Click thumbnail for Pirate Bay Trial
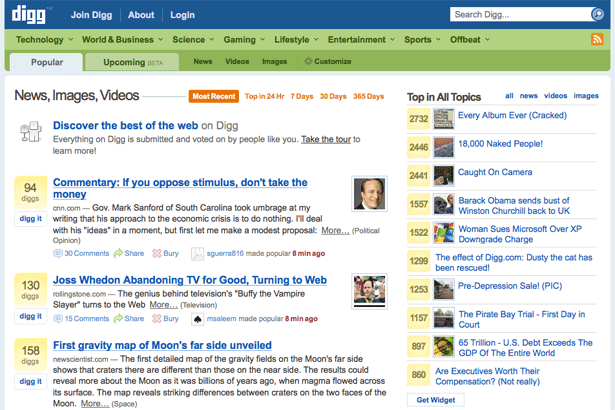Screen dimensions: 615x410 click(x=444, y=318)
